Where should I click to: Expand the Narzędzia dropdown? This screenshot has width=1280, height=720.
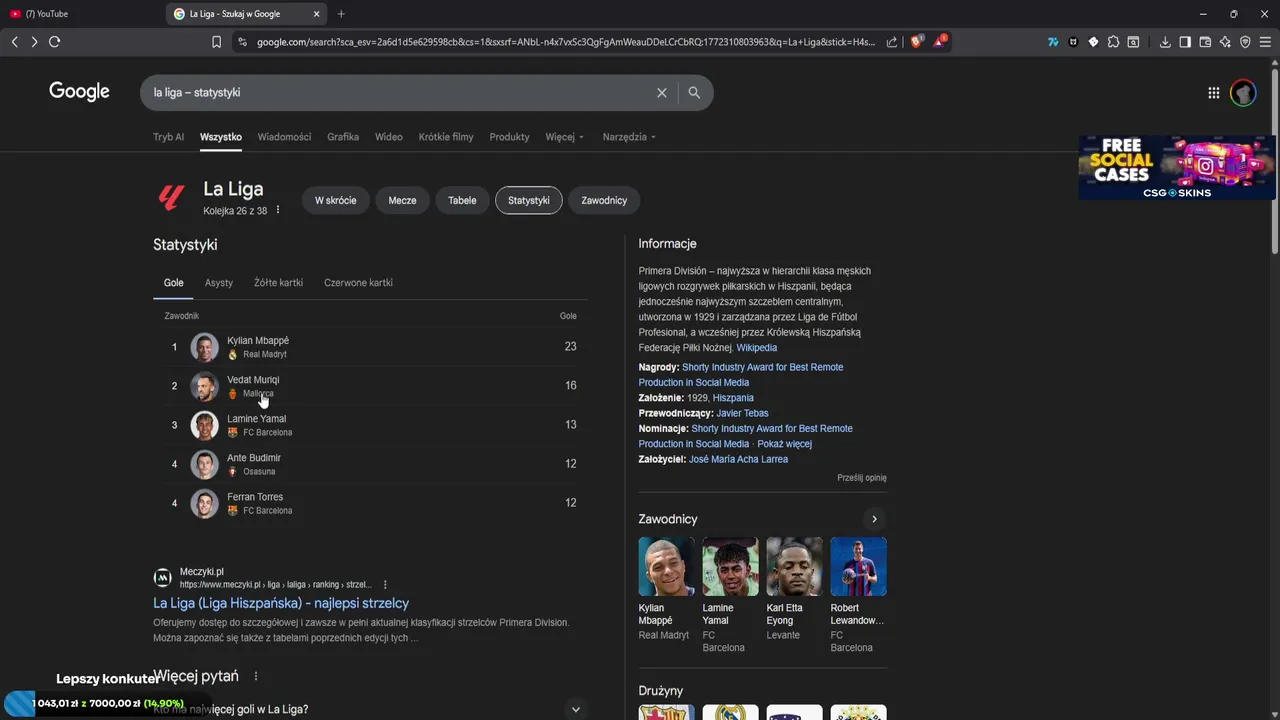click(x=629, y=137)
